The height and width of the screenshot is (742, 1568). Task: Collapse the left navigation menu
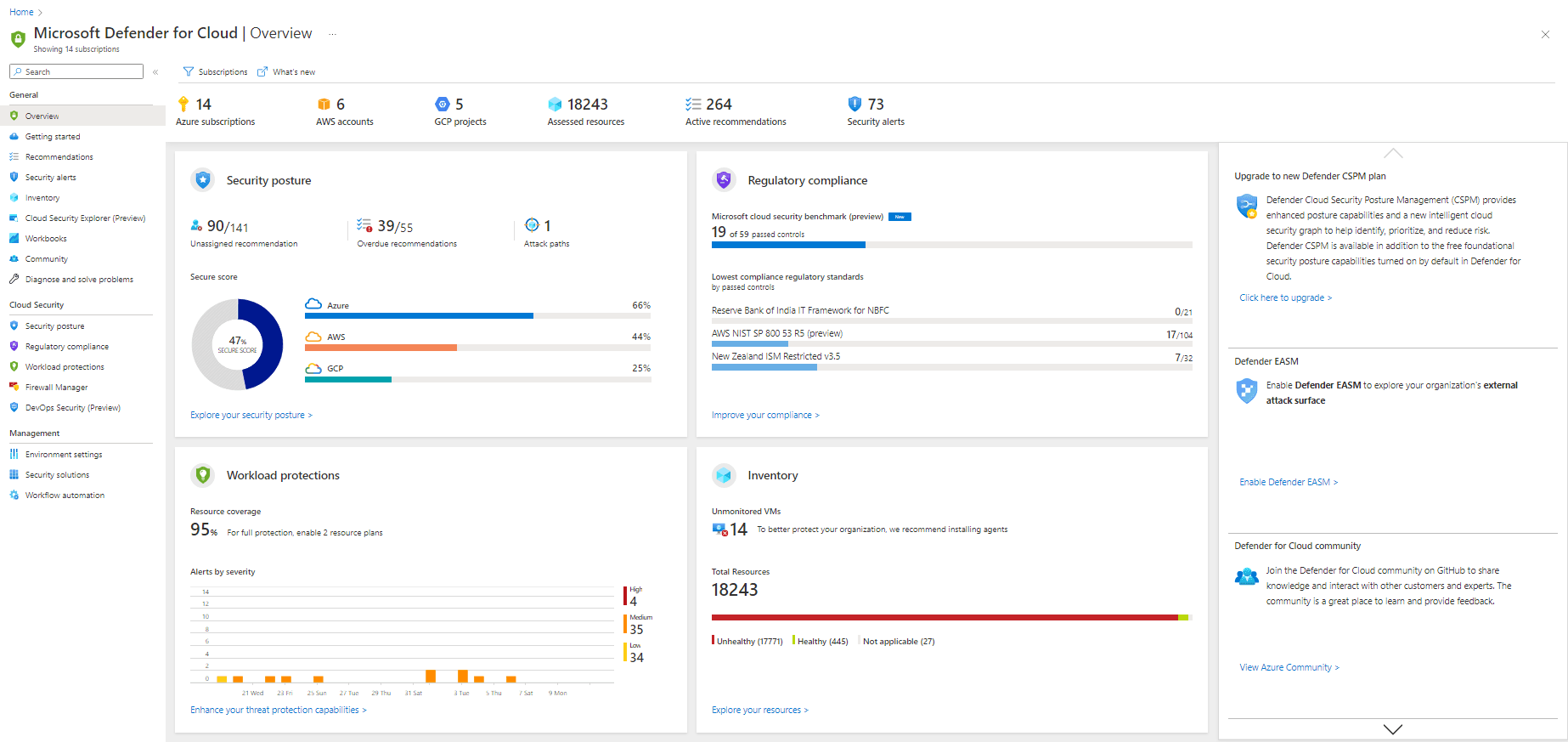point(155,72)
